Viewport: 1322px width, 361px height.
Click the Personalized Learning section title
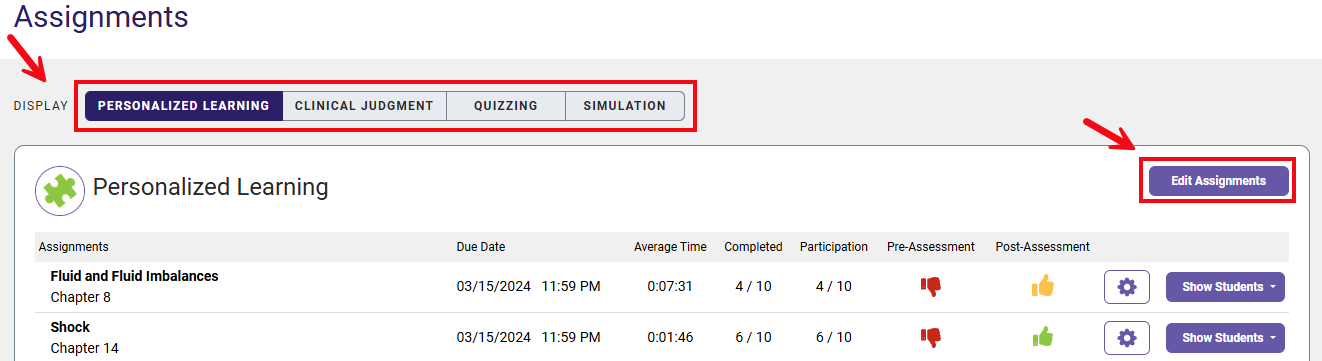click(211, 187)
